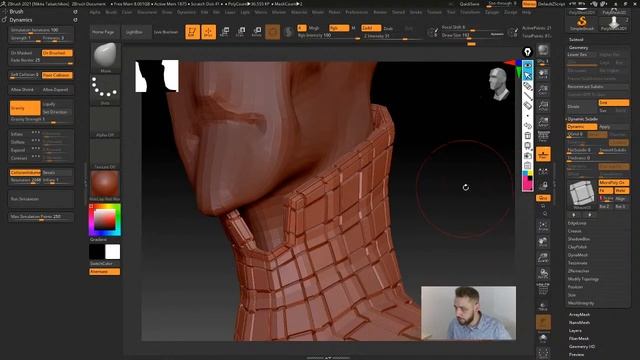Click the Live Boolean button
This screenshot has height=360, width=640.
tap(166, 32)
